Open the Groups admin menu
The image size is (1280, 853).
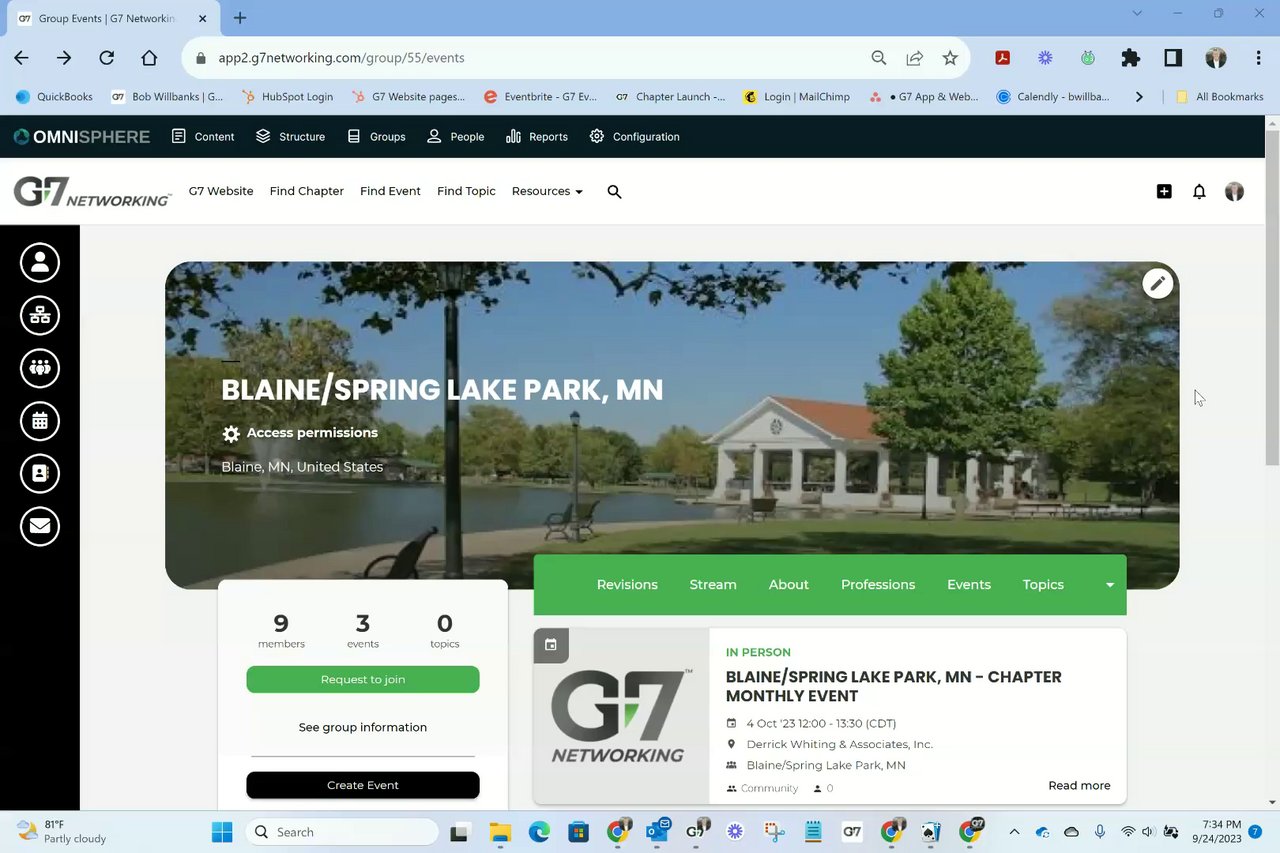click(x=376, y=136)
